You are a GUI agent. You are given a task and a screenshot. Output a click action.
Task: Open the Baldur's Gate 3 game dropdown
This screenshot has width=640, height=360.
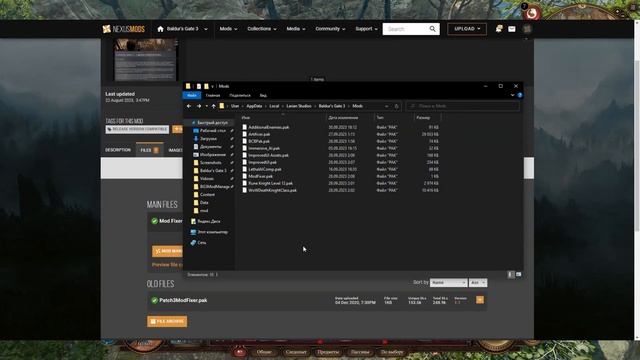(206, 29)
